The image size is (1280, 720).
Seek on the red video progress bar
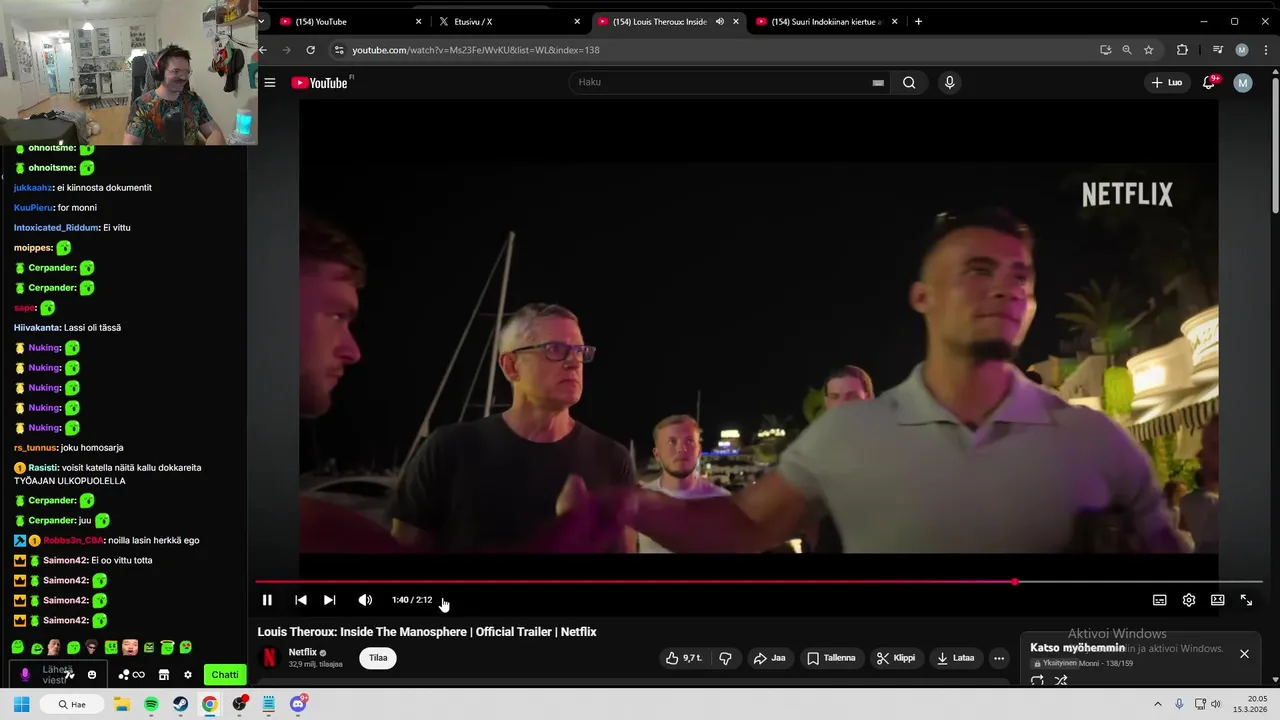pos(758,581)
